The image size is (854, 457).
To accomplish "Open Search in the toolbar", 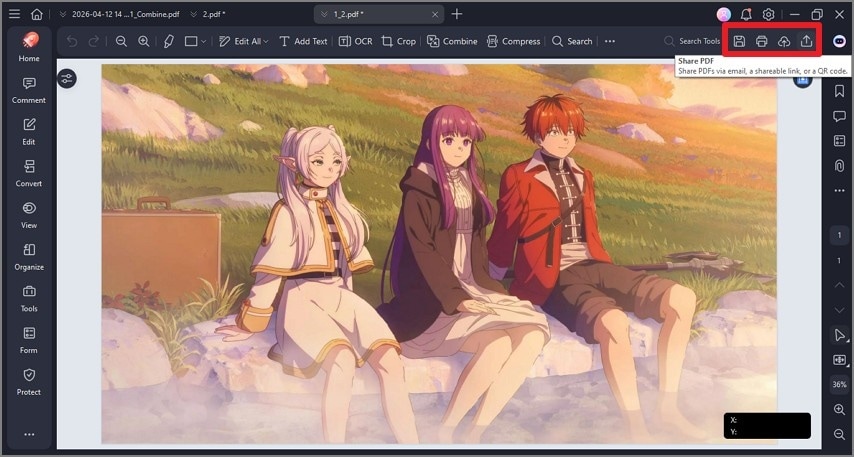I will point(572,41).
